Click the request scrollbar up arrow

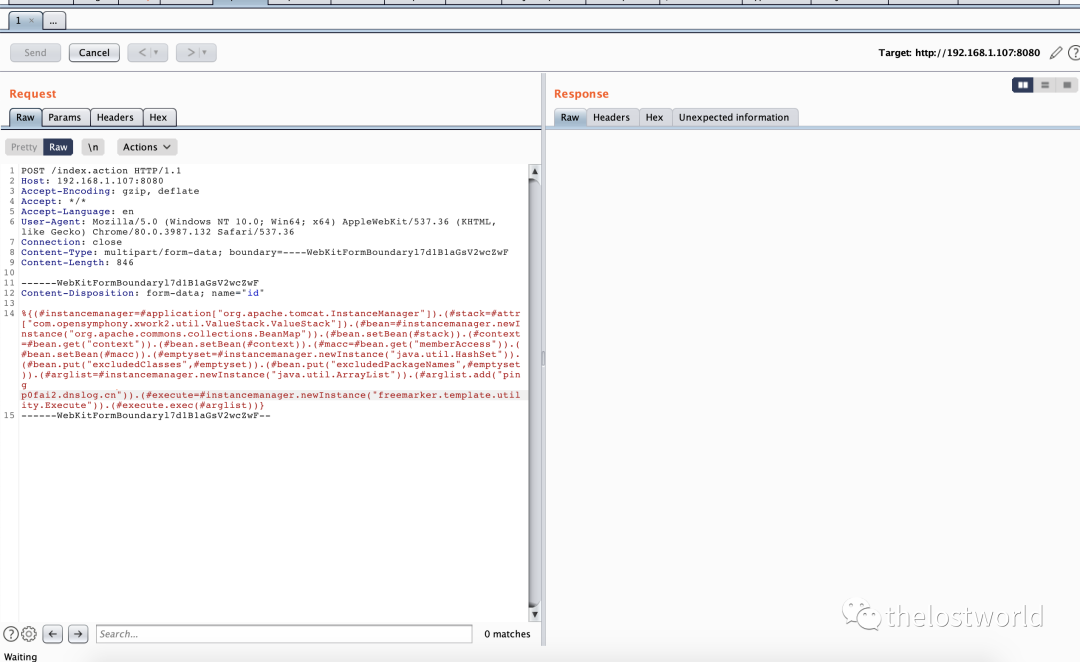[x=534, y=171]
